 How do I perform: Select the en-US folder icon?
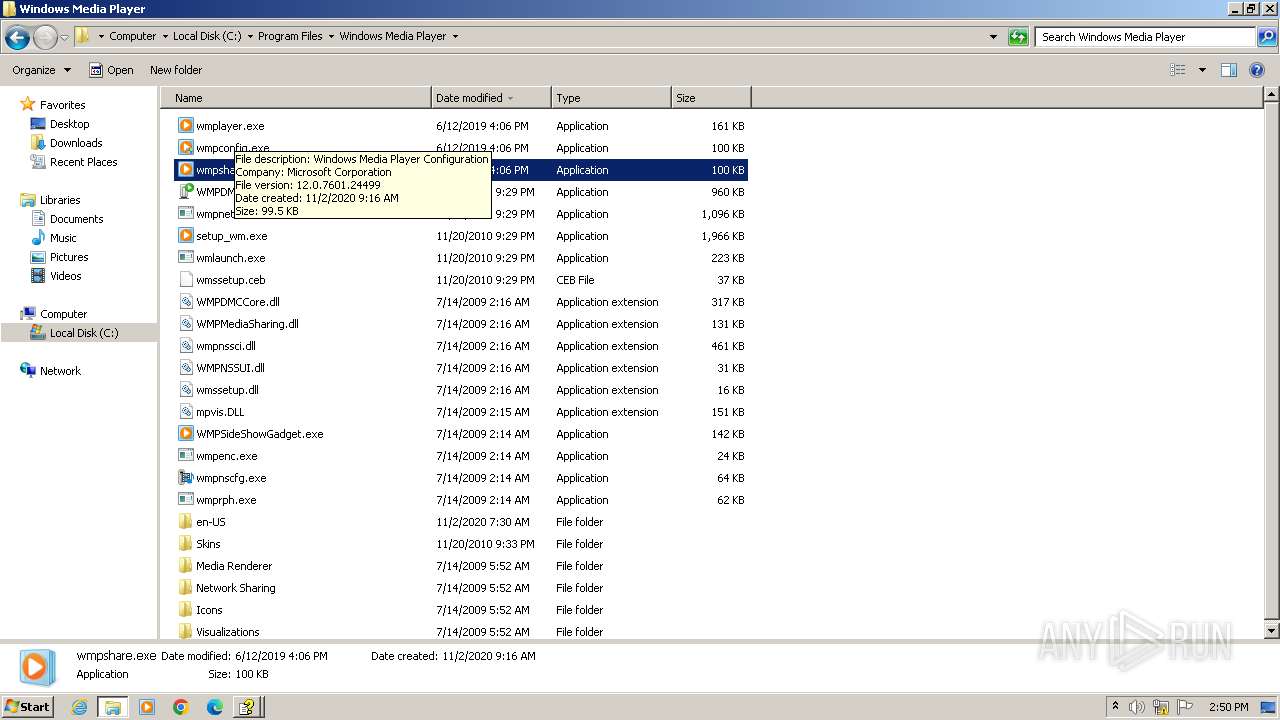tap(185, 522)
